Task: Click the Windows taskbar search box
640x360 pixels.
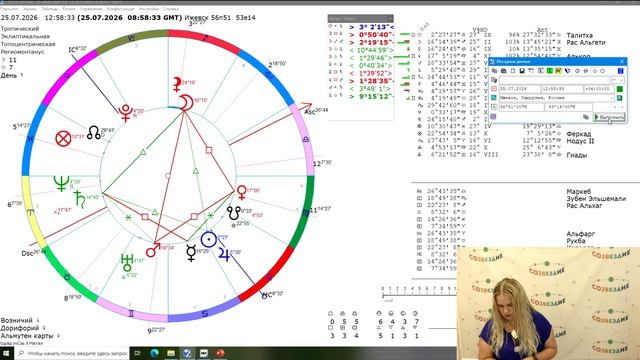Action: point(73,353)
